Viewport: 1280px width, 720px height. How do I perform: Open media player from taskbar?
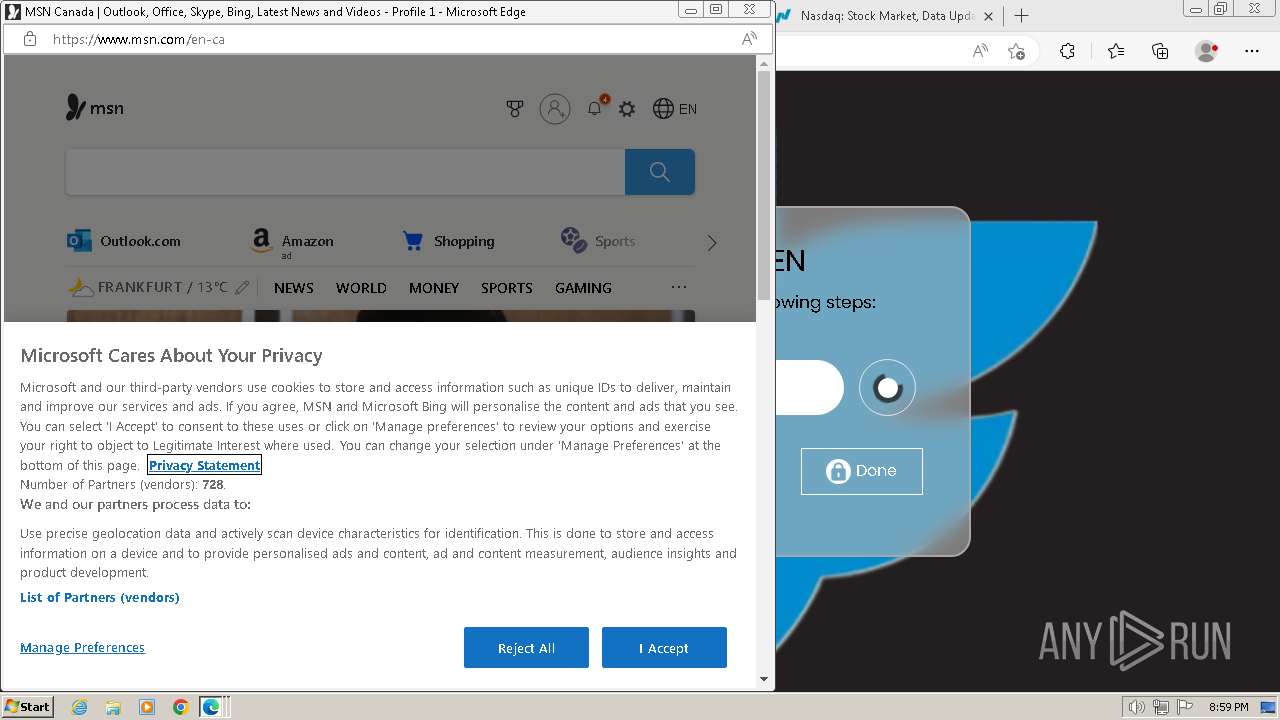coord(147,707)
